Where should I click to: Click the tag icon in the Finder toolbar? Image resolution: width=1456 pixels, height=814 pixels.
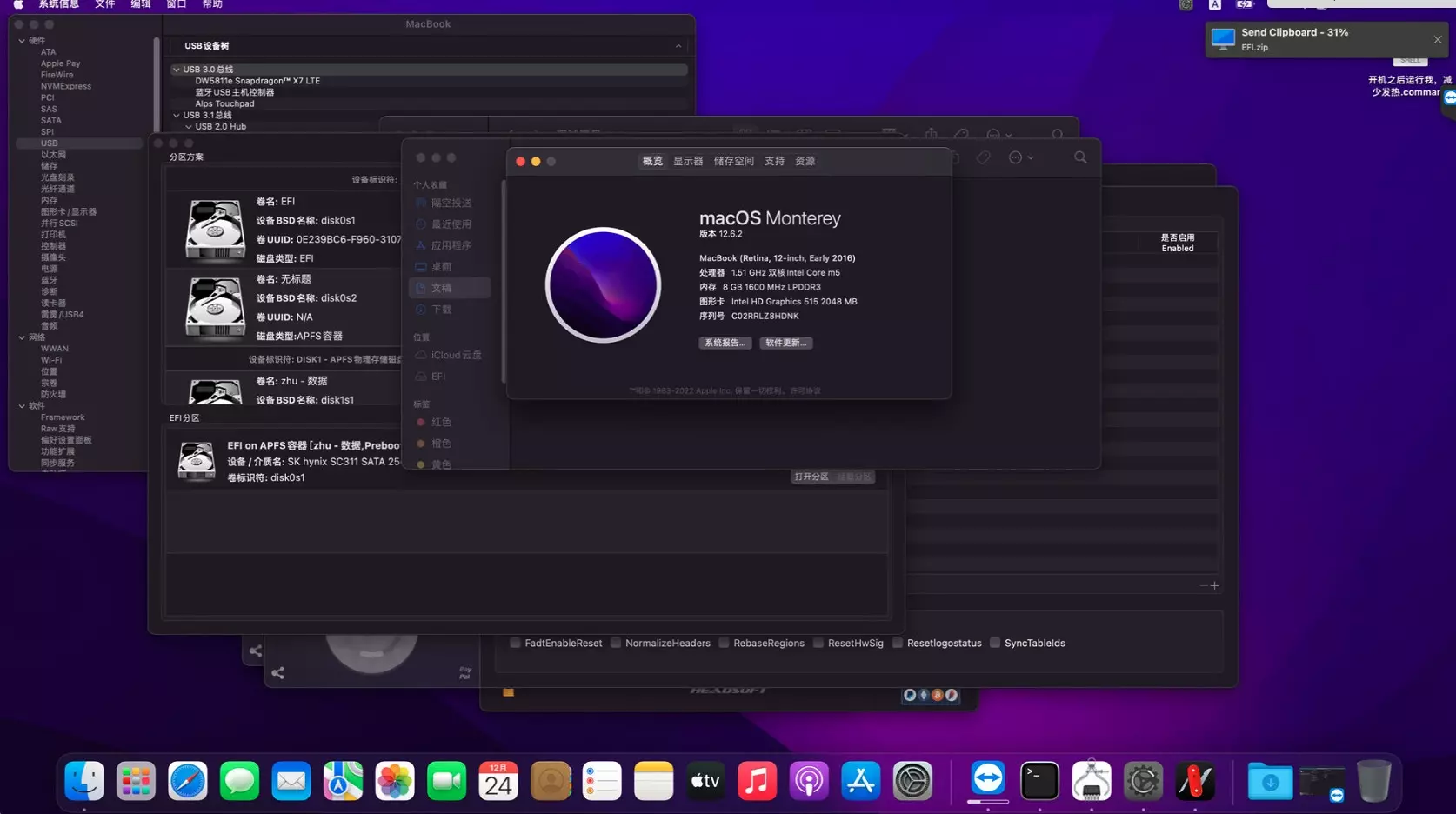pyautogui.click(x=984, y=157)
